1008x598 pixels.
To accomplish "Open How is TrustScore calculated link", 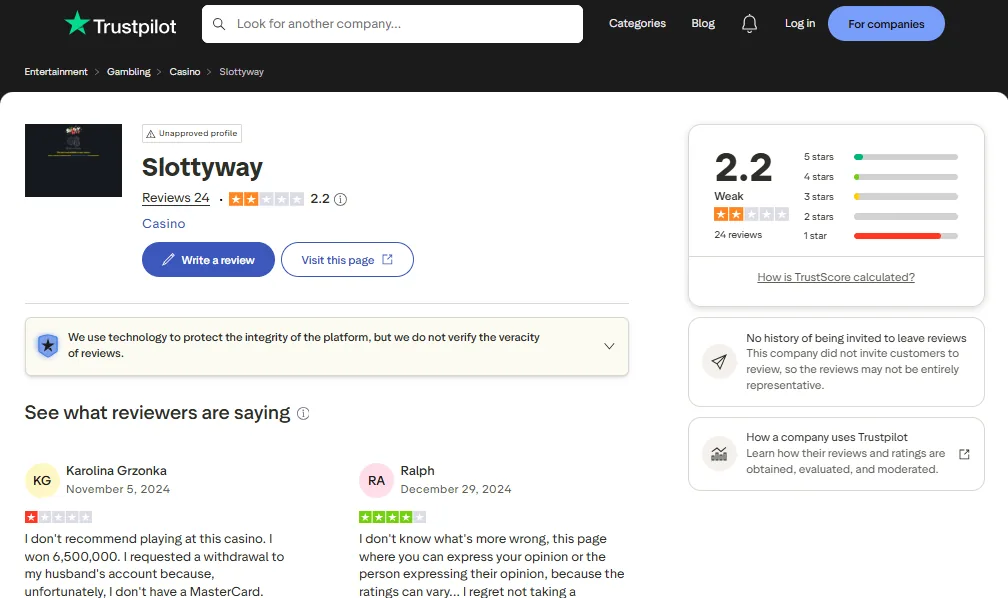I will click(x=836, y=277).
